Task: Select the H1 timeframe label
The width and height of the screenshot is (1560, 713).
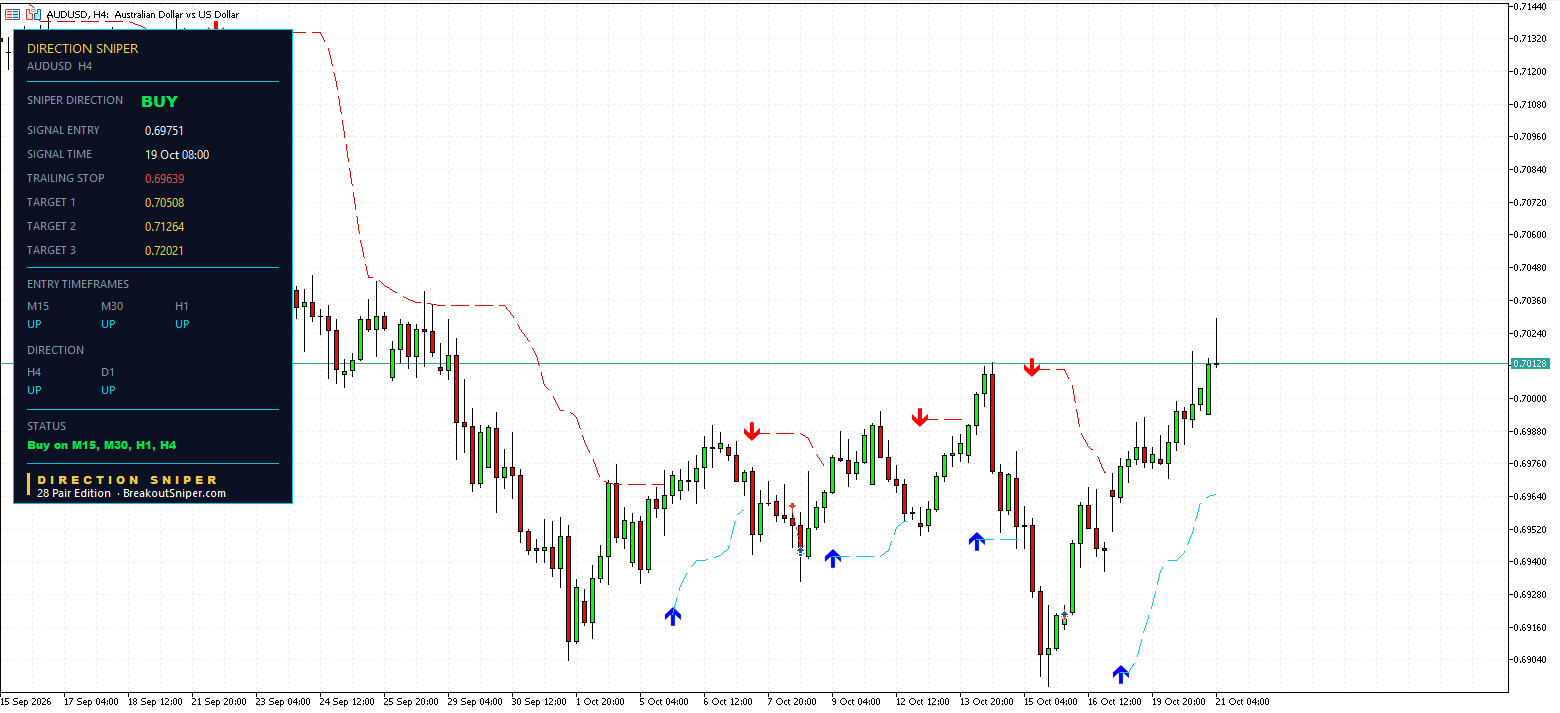Action: coord(182,306)
